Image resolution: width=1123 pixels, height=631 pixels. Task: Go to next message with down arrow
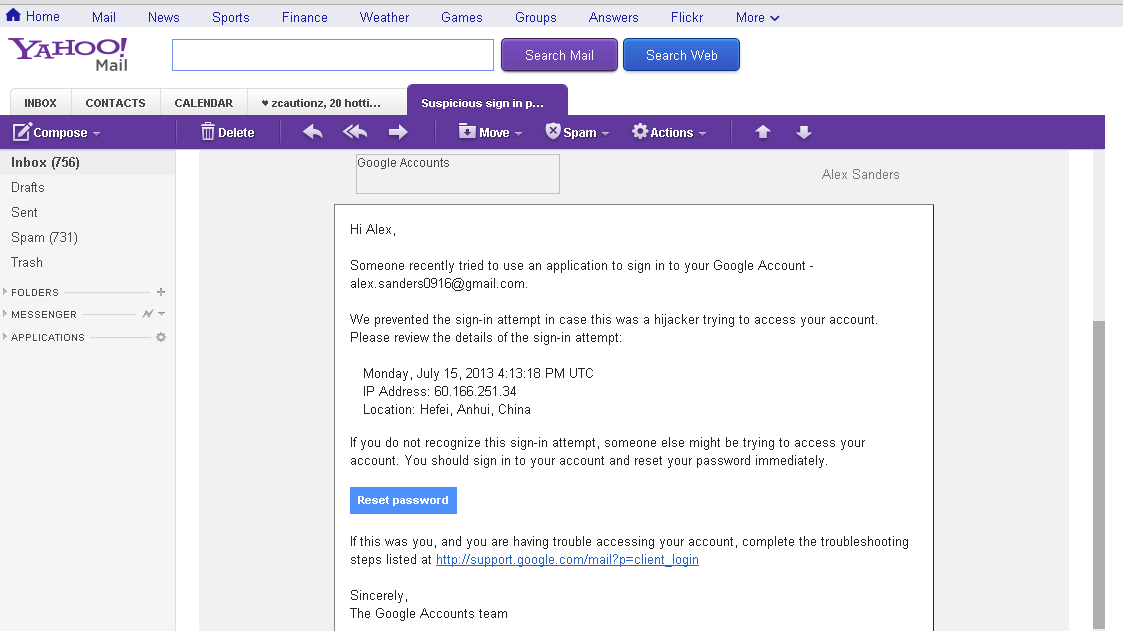804,132
